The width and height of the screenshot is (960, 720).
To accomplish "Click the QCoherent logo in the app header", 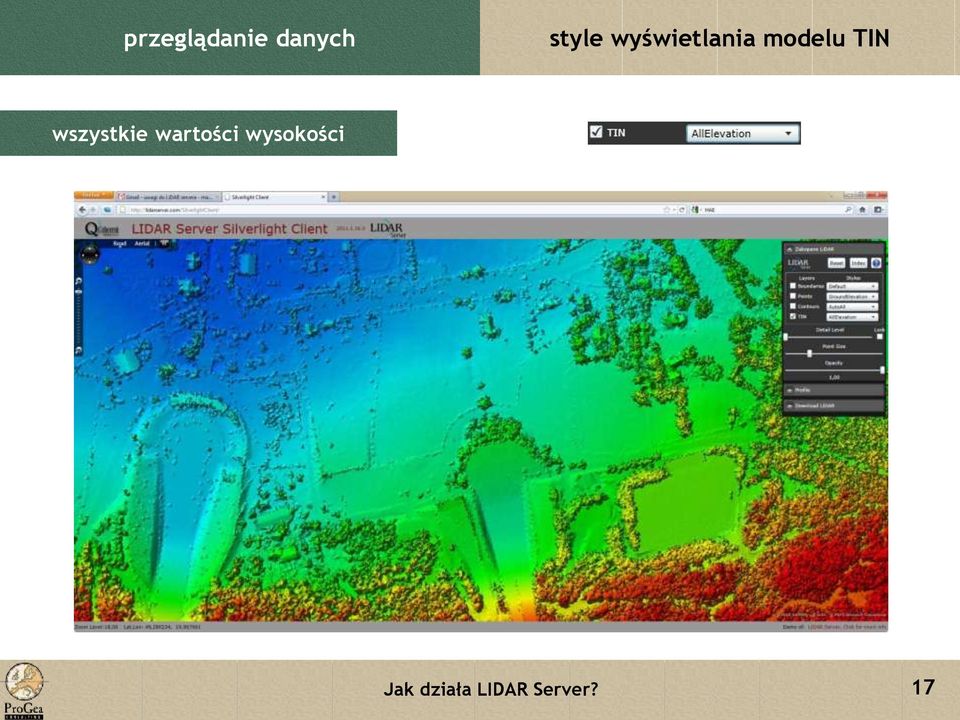I will [102, 229].
